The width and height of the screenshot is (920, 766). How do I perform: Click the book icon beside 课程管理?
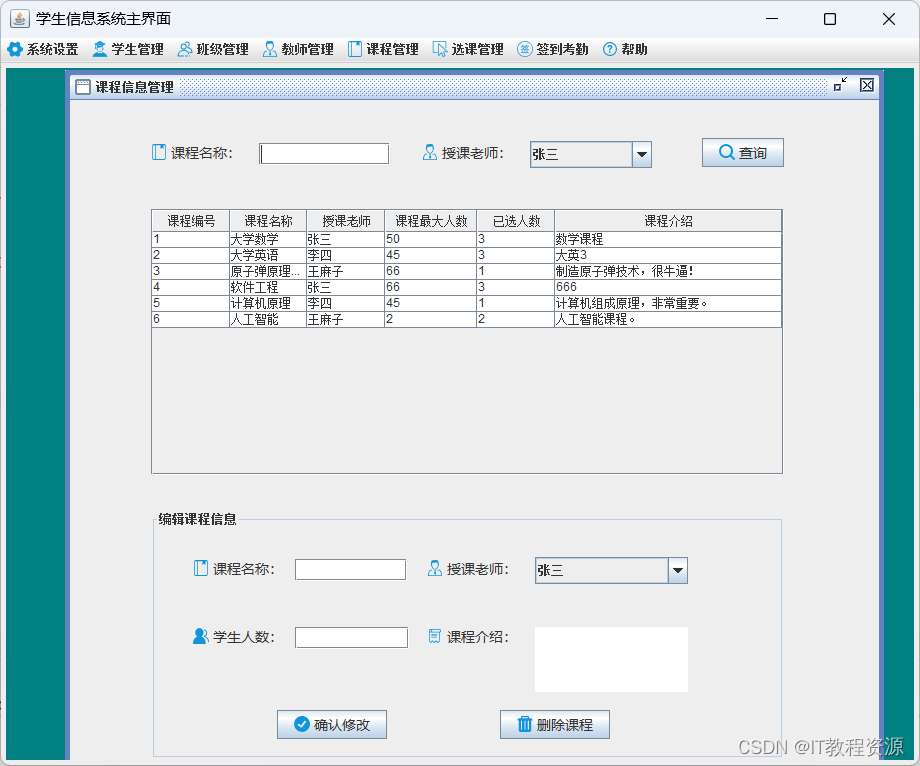click(x=355, y=49)
